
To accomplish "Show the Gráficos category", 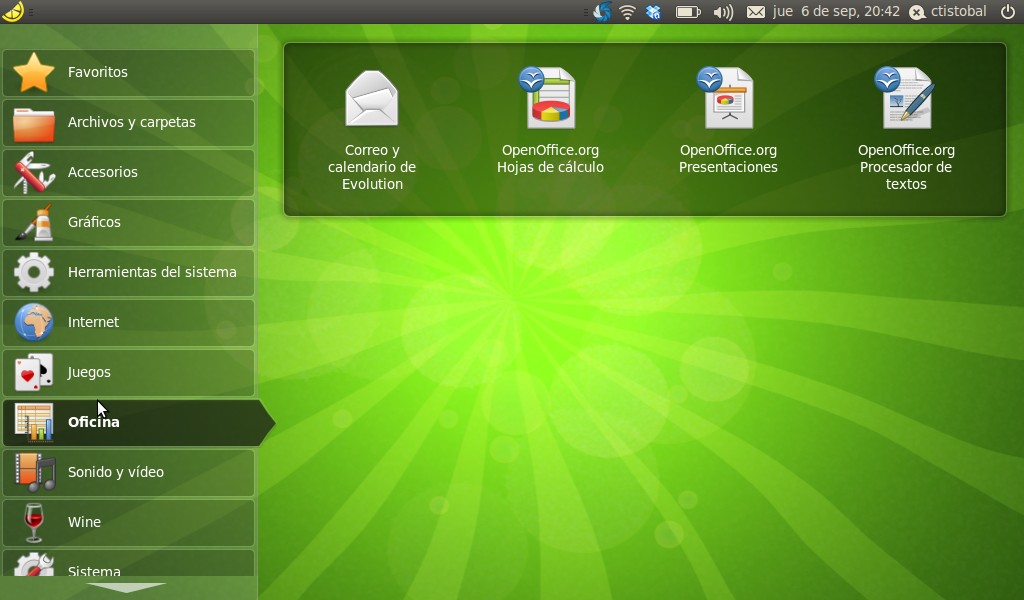I will coord(128,223).
